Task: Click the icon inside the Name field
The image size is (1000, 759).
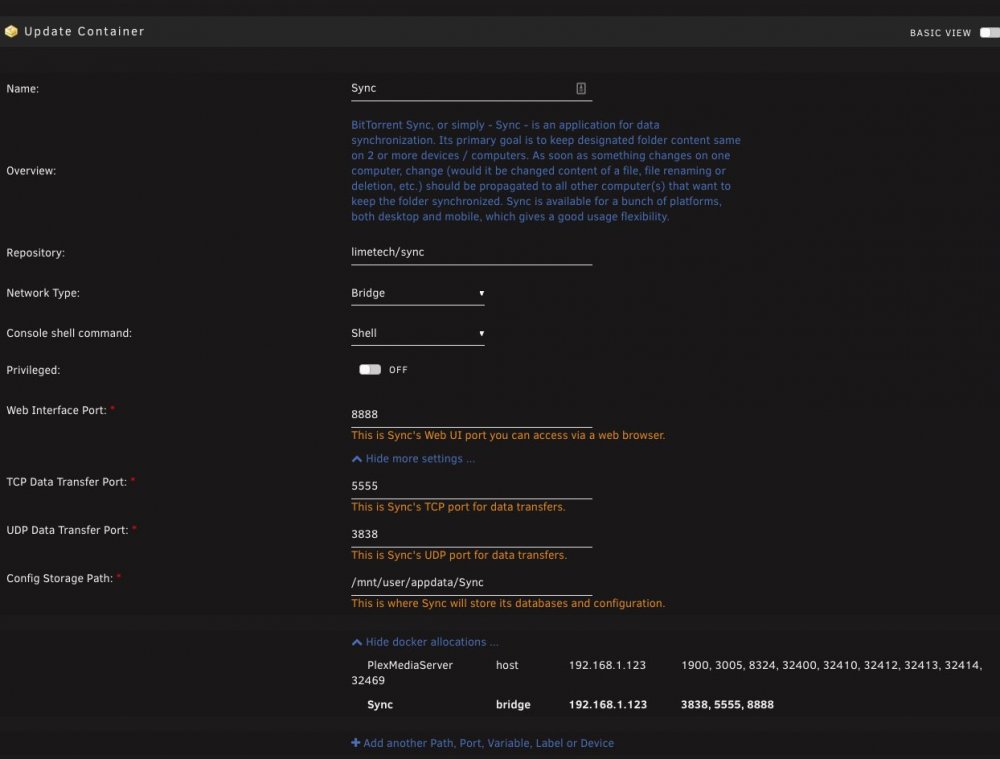Action: pyautogui.click(x=580, y=89)
